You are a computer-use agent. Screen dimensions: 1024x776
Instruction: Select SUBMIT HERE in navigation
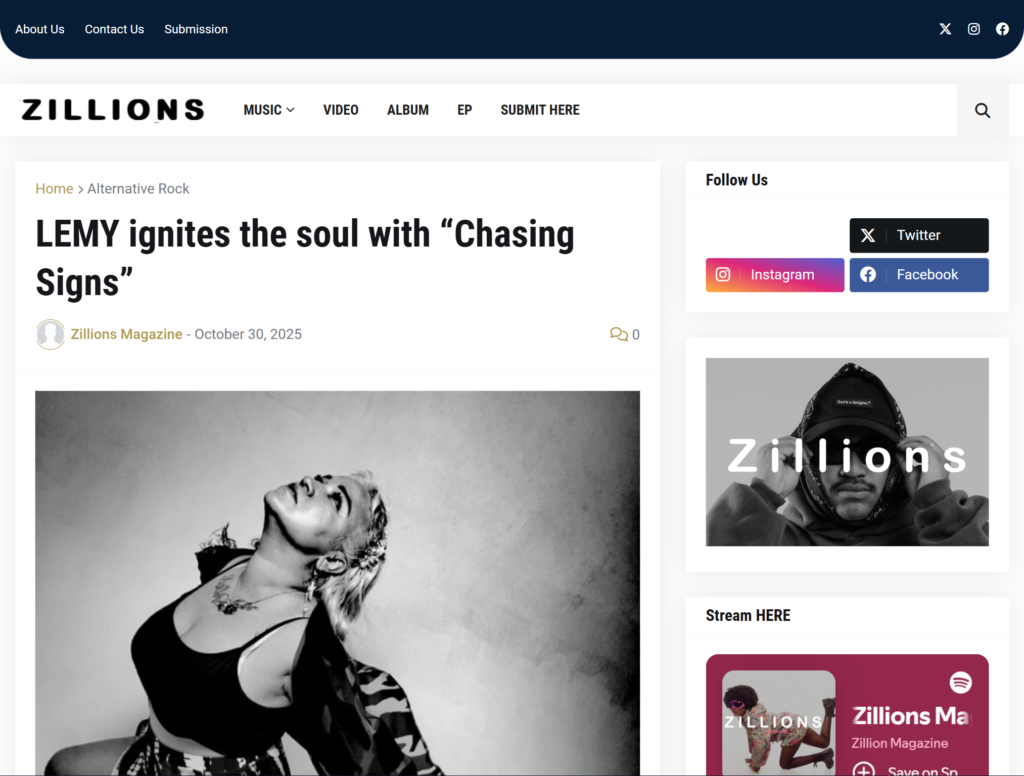tap(539, 110)
